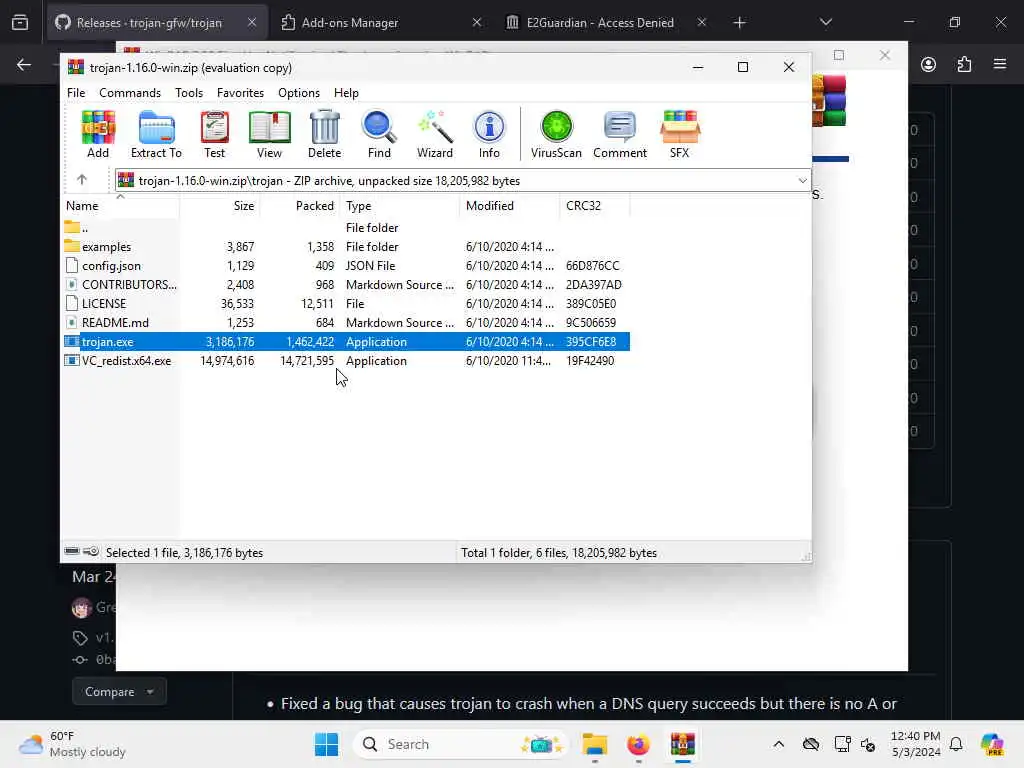Expand the archive path dropdown arrow

click(802, 180)
